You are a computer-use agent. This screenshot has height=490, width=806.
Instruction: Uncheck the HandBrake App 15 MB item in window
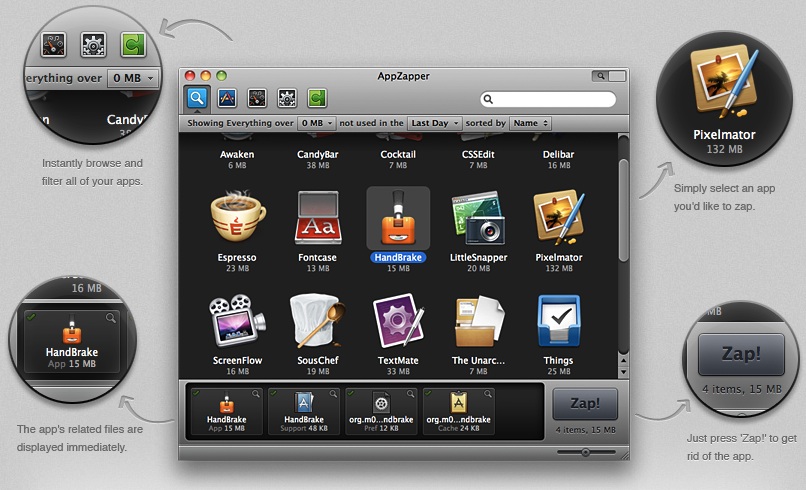[196, 393]
